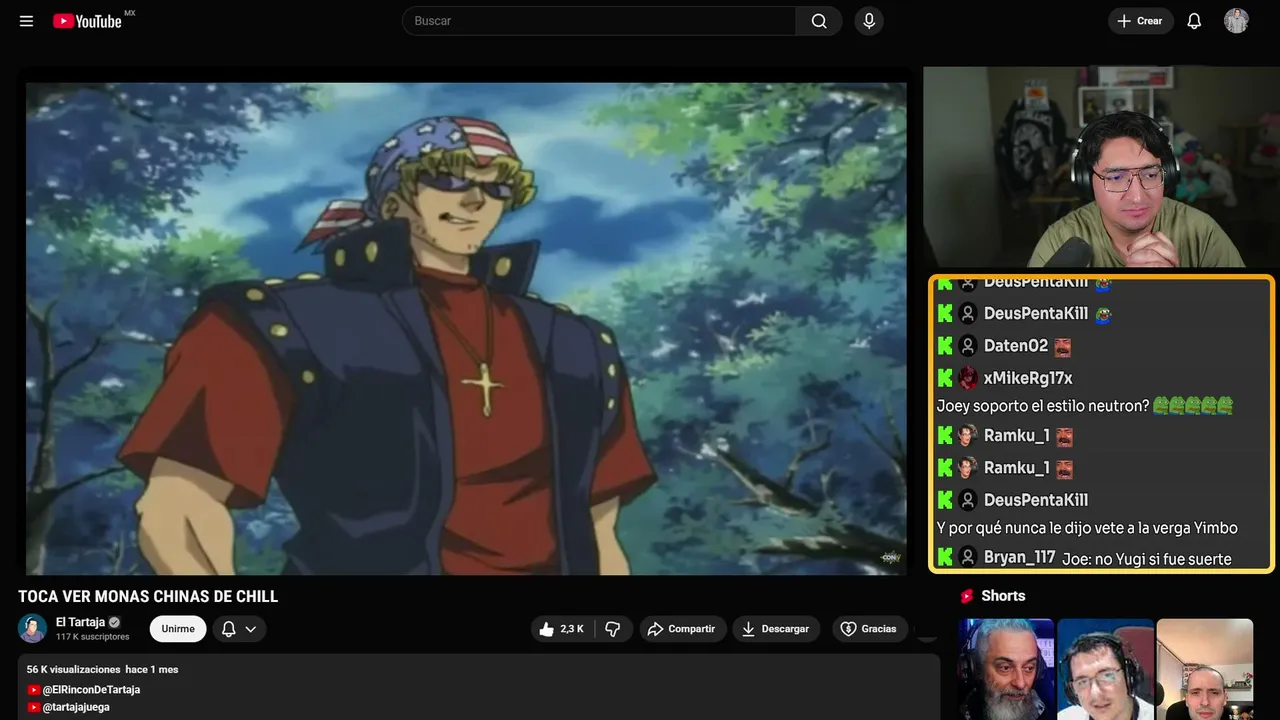Open the Crear menu
The height and width of the screenshot is (720, 1280).
1140,21
